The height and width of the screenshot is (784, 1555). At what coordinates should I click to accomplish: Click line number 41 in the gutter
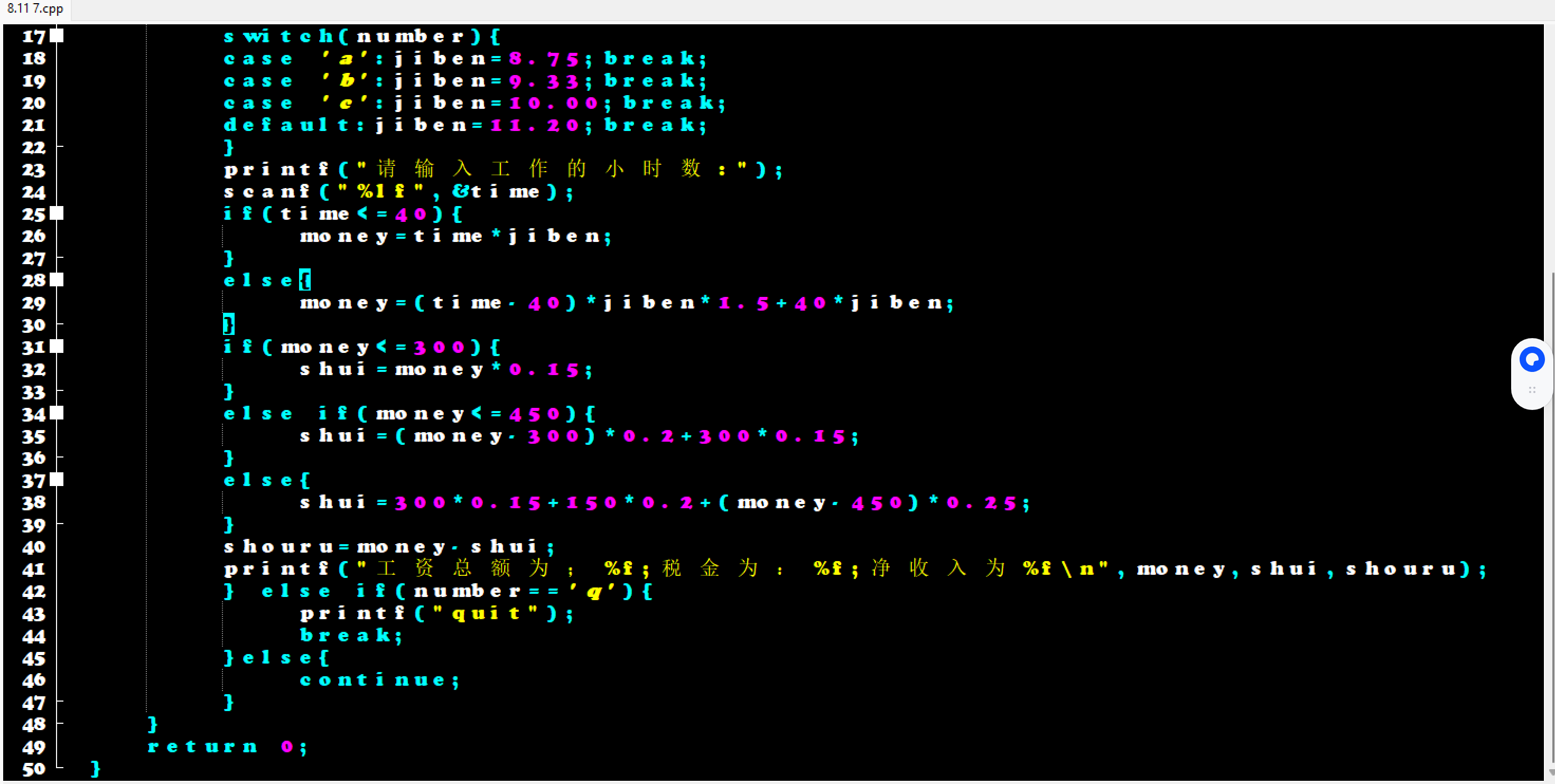34,569
